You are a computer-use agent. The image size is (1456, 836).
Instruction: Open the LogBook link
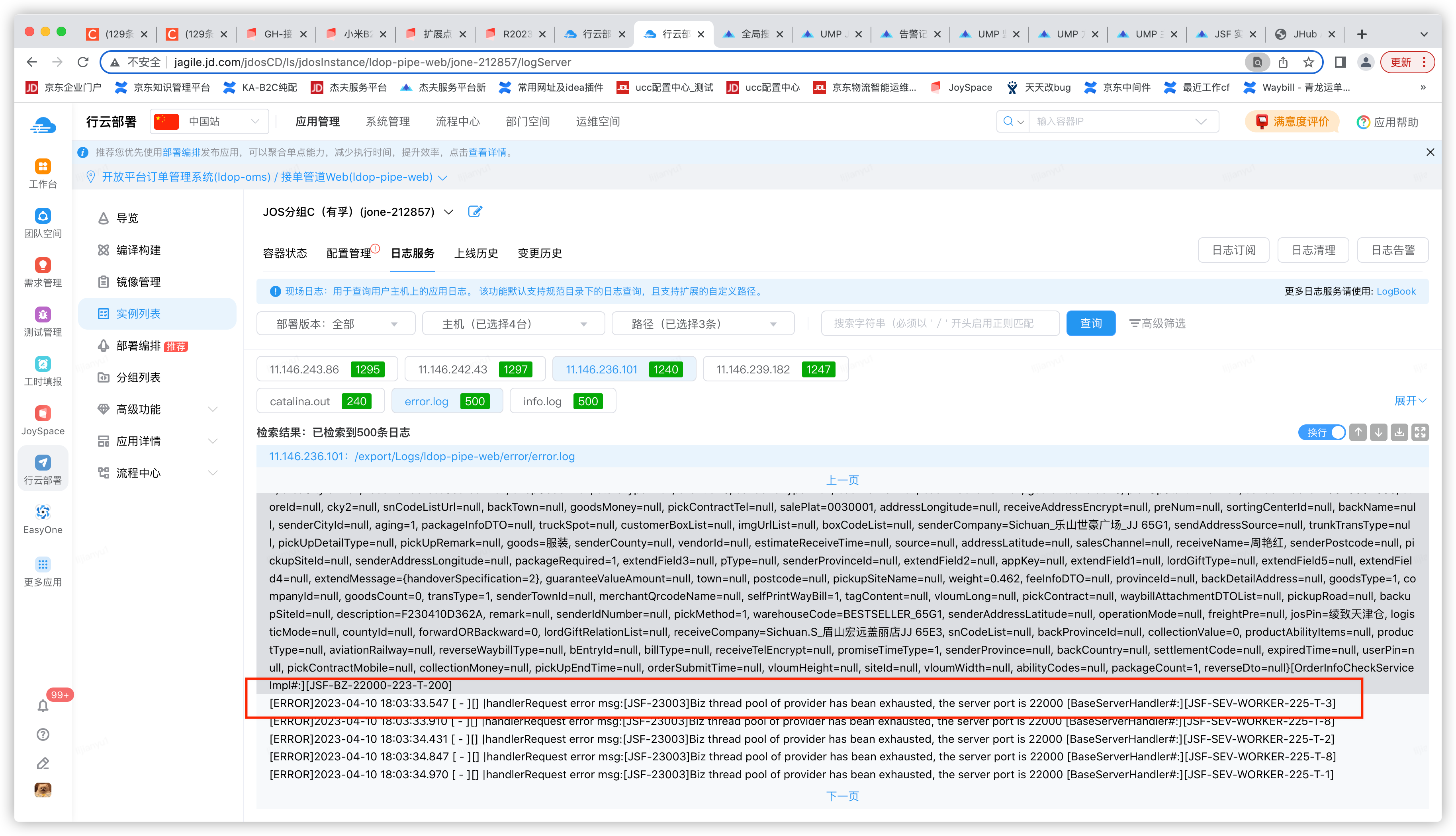coord(1396,291)
